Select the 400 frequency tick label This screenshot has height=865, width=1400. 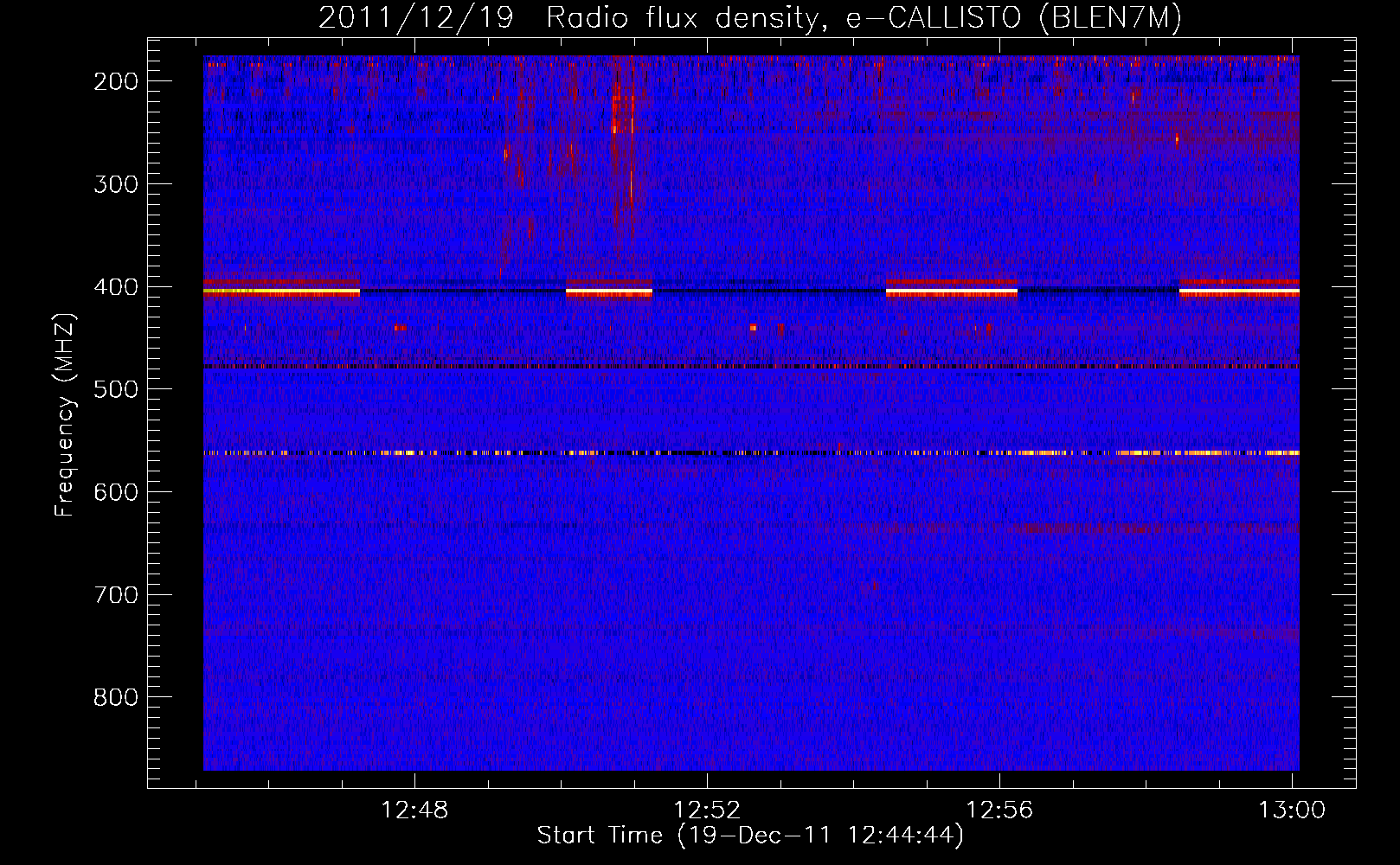(x=115, y=287)
